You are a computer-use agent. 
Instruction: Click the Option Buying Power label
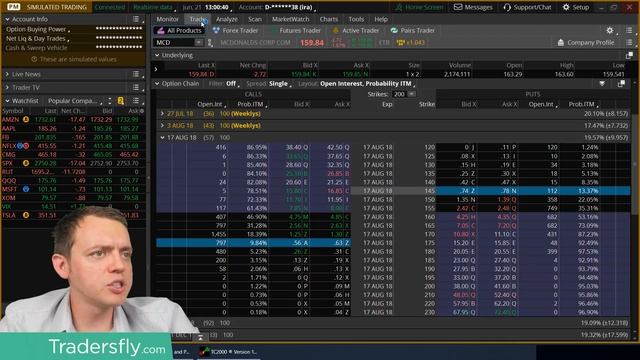tap(36, 29)
